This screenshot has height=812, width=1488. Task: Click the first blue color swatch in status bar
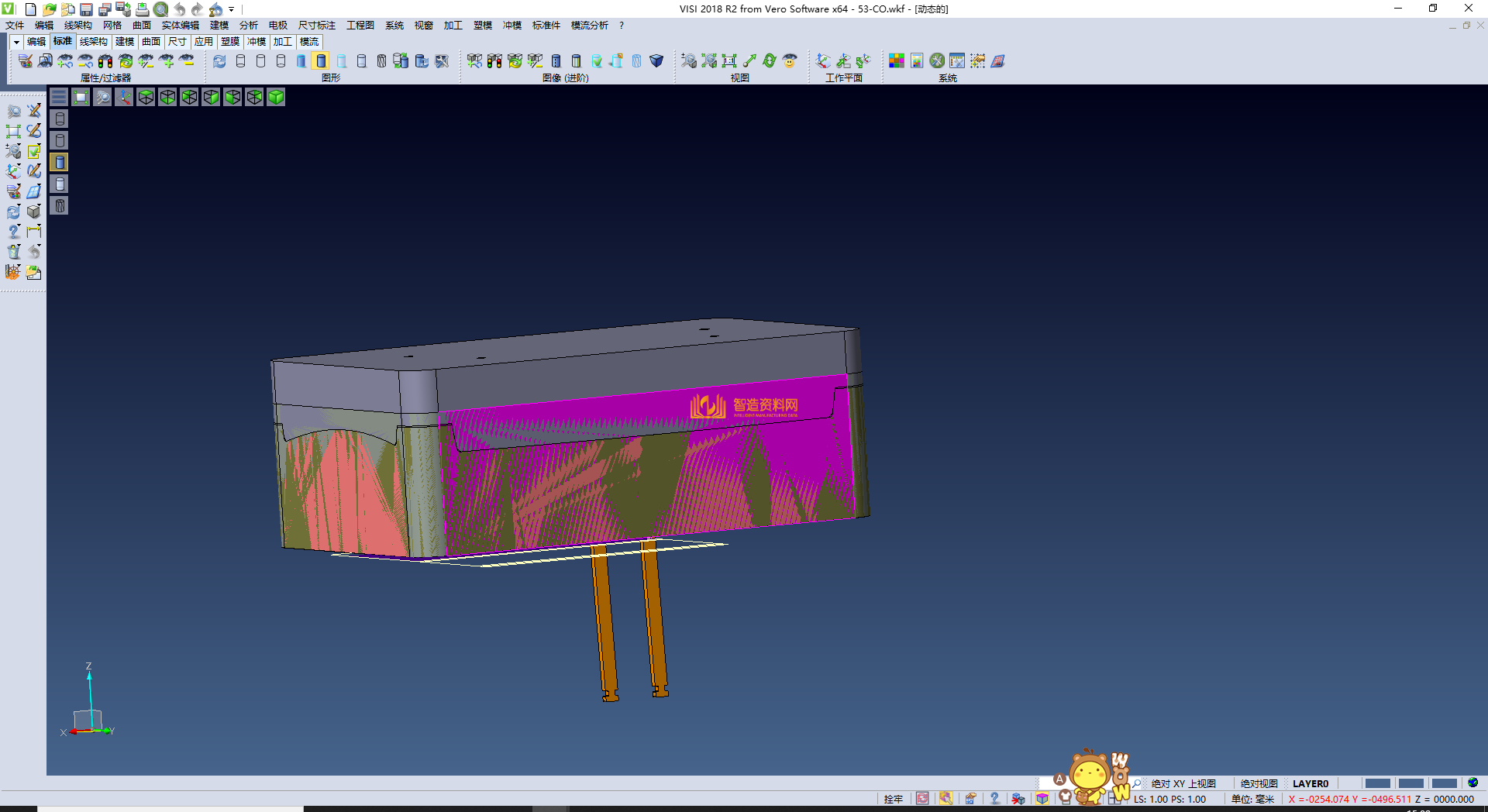point(1377,783)
